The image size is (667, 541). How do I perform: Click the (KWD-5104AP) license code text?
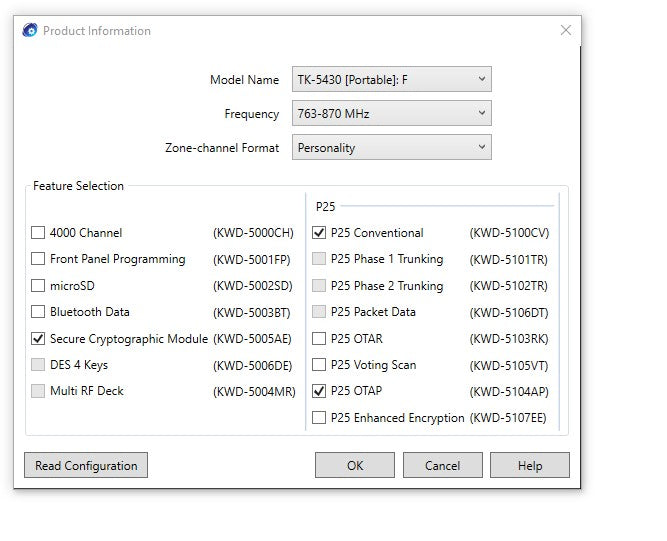pyautogui.click(x=509, y=392)
